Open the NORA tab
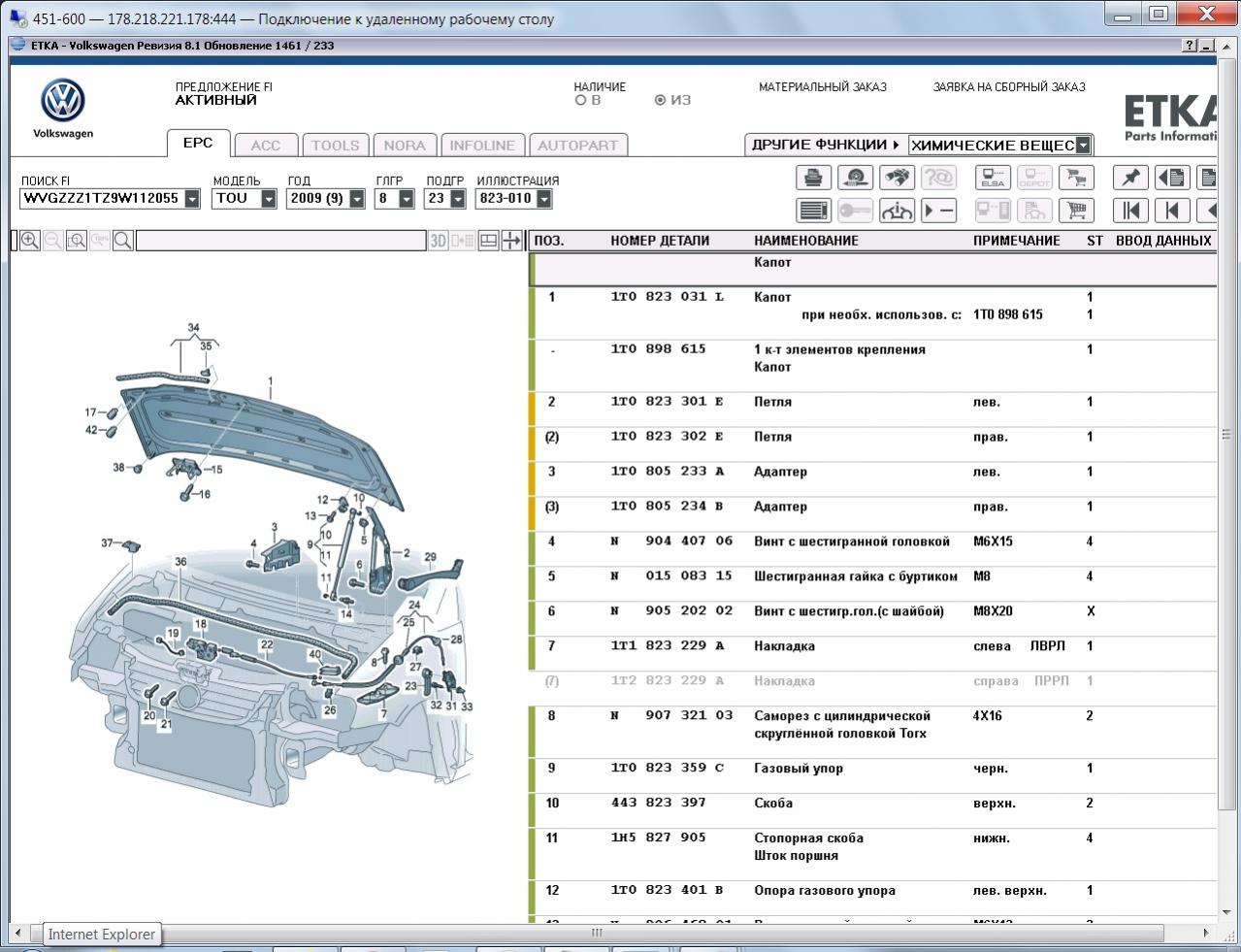 point(405,146)
